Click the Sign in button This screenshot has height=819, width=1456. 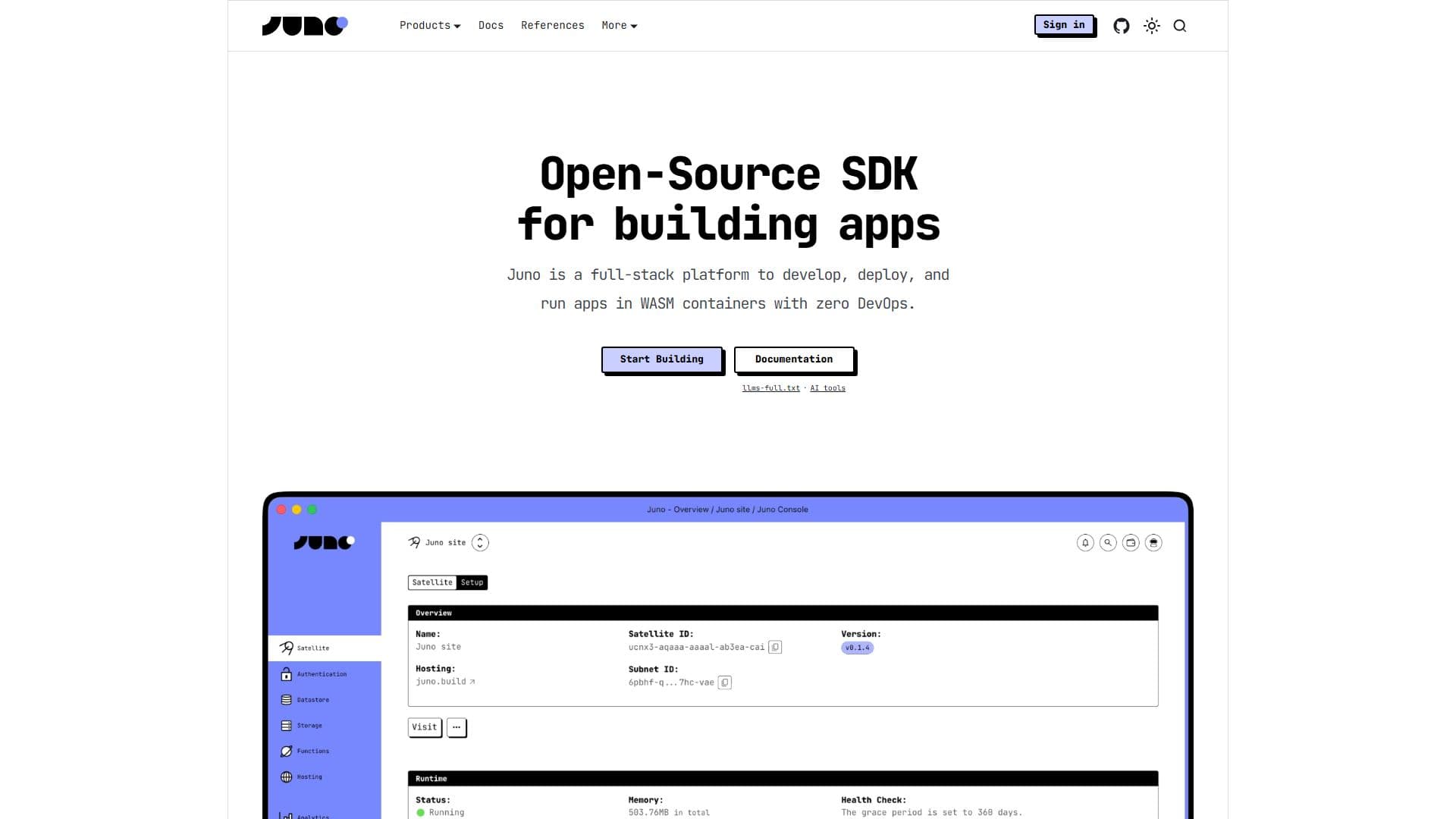[x=1064, y=25]
